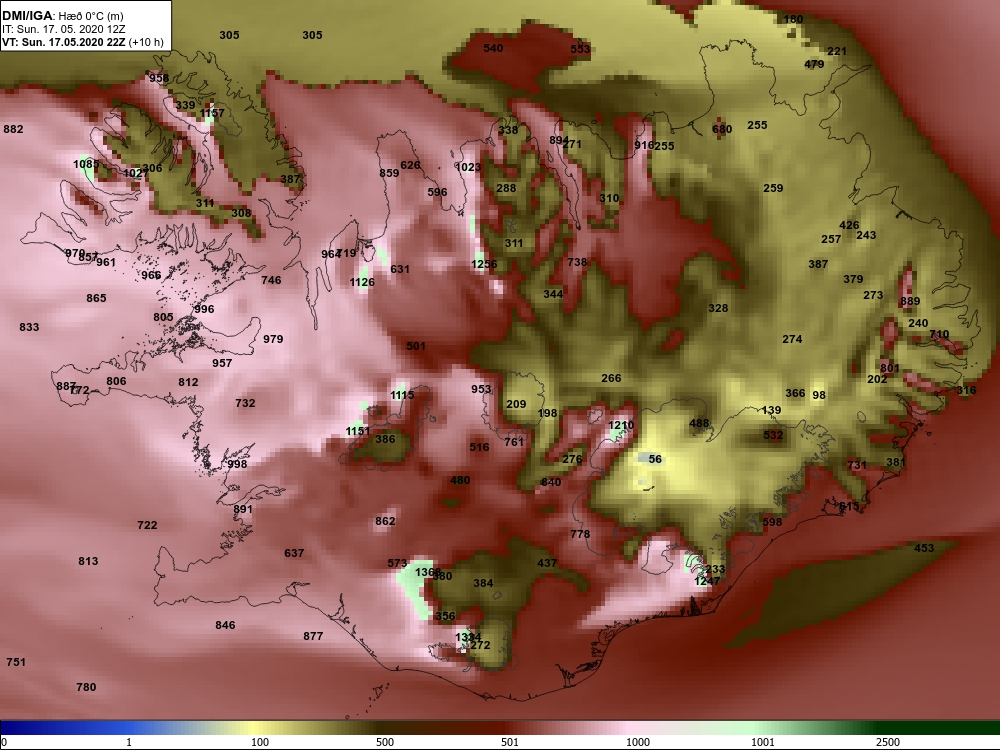Click the map value '833'

click(29, 327)
